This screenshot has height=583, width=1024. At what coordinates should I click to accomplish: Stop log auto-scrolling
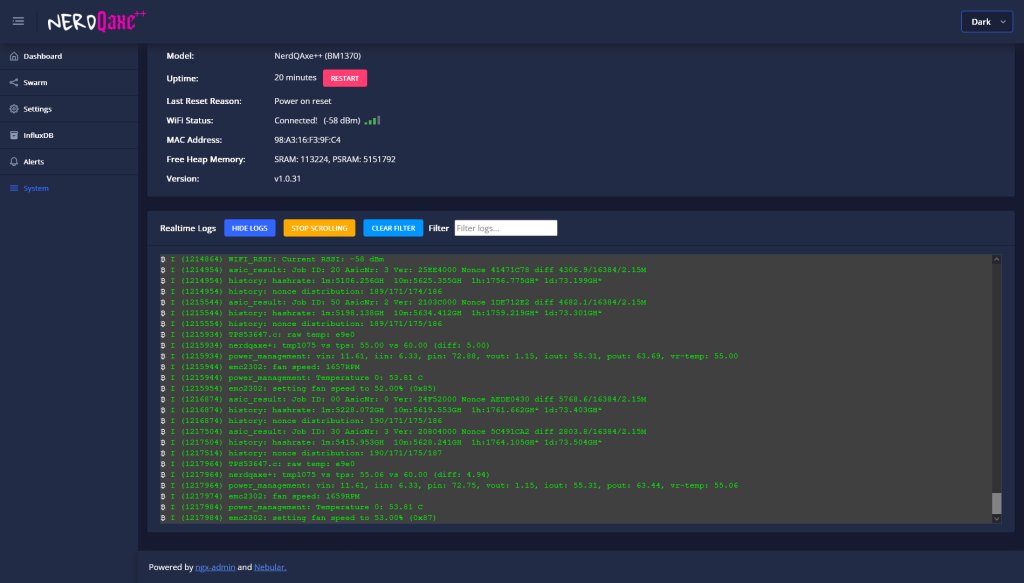pos(319,228)
